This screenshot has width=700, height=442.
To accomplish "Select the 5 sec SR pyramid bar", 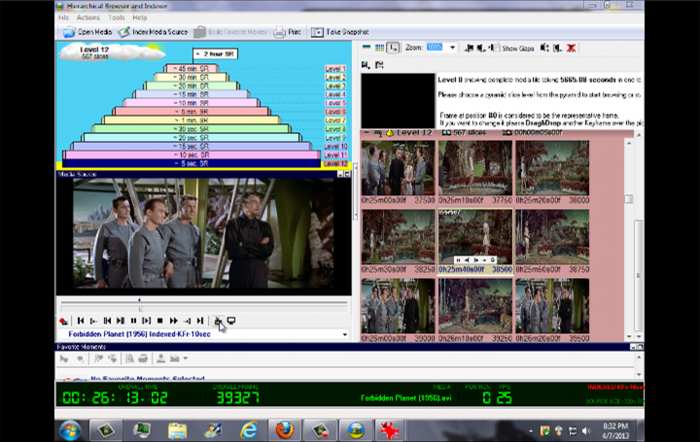I will coord(191,163).
